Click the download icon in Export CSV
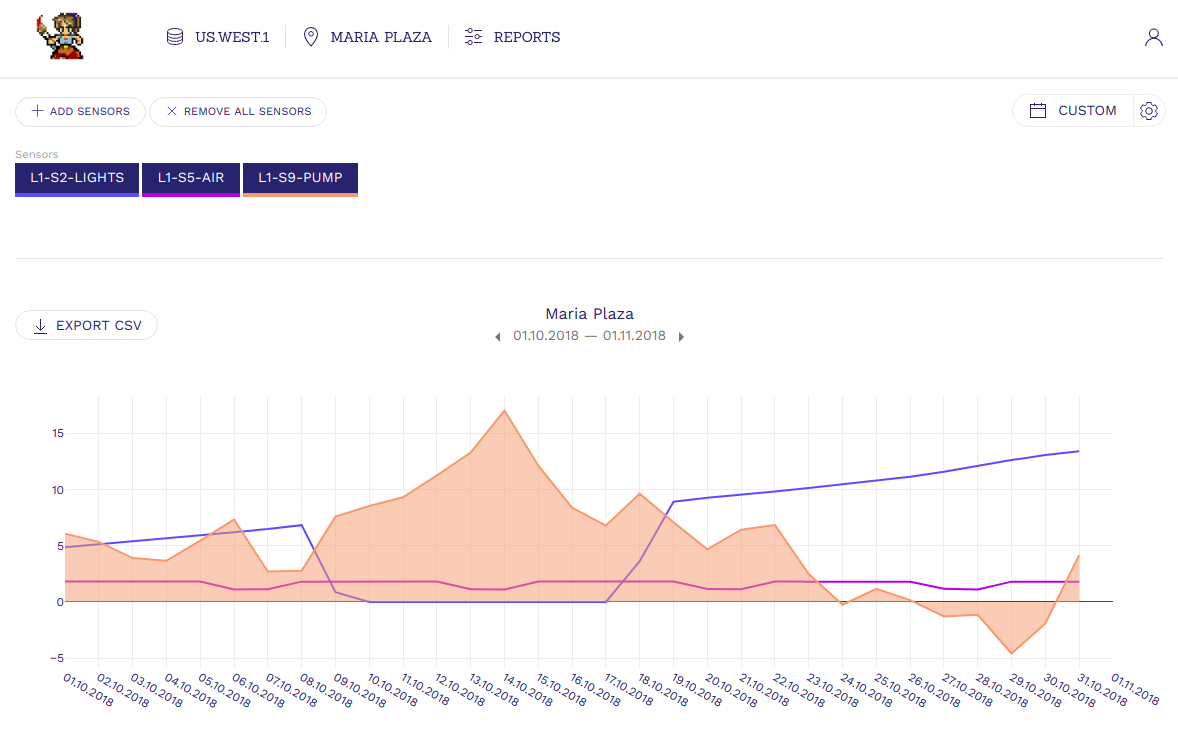 click(40, 326)
